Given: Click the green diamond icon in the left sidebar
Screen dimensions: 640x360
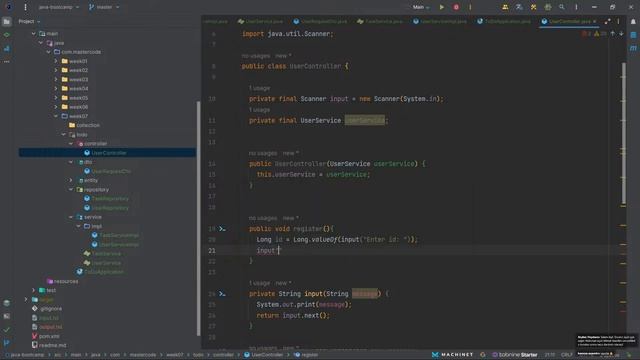Looking at the screenshot, I should click(x=7, y=35).
